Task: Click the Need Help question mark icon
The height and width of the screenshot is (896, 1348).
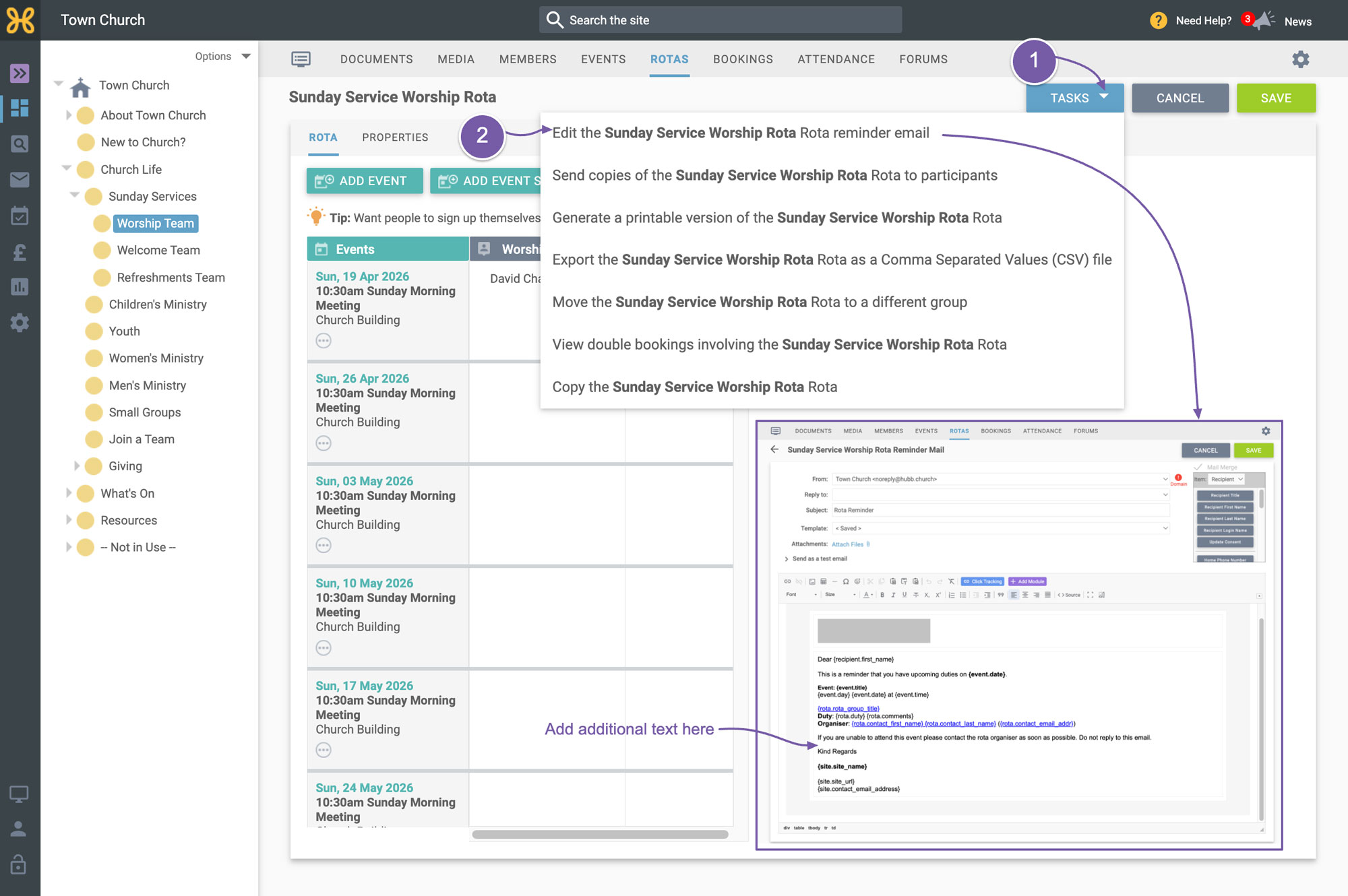Action: [x=1158, y=20]
